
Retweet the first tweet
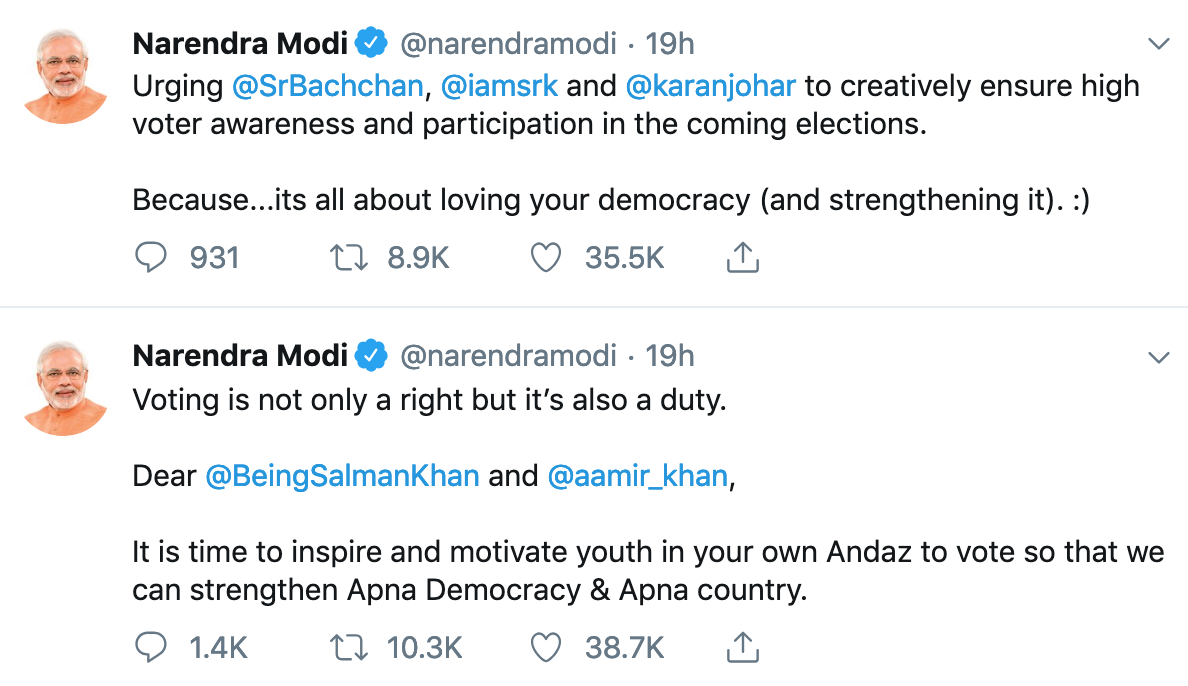point(348,257)
